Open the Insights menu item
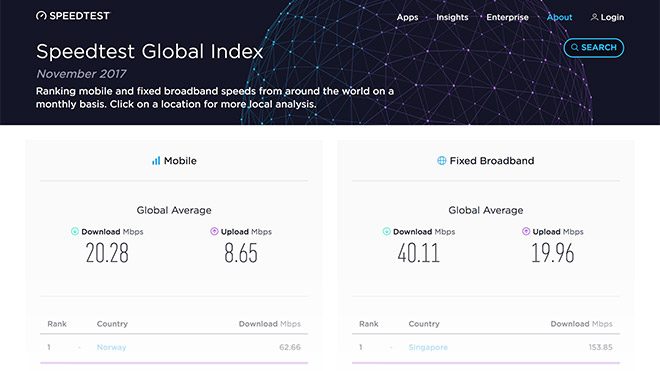The width and height of the screenshot is (660, 371). click(x=452, y=17)
